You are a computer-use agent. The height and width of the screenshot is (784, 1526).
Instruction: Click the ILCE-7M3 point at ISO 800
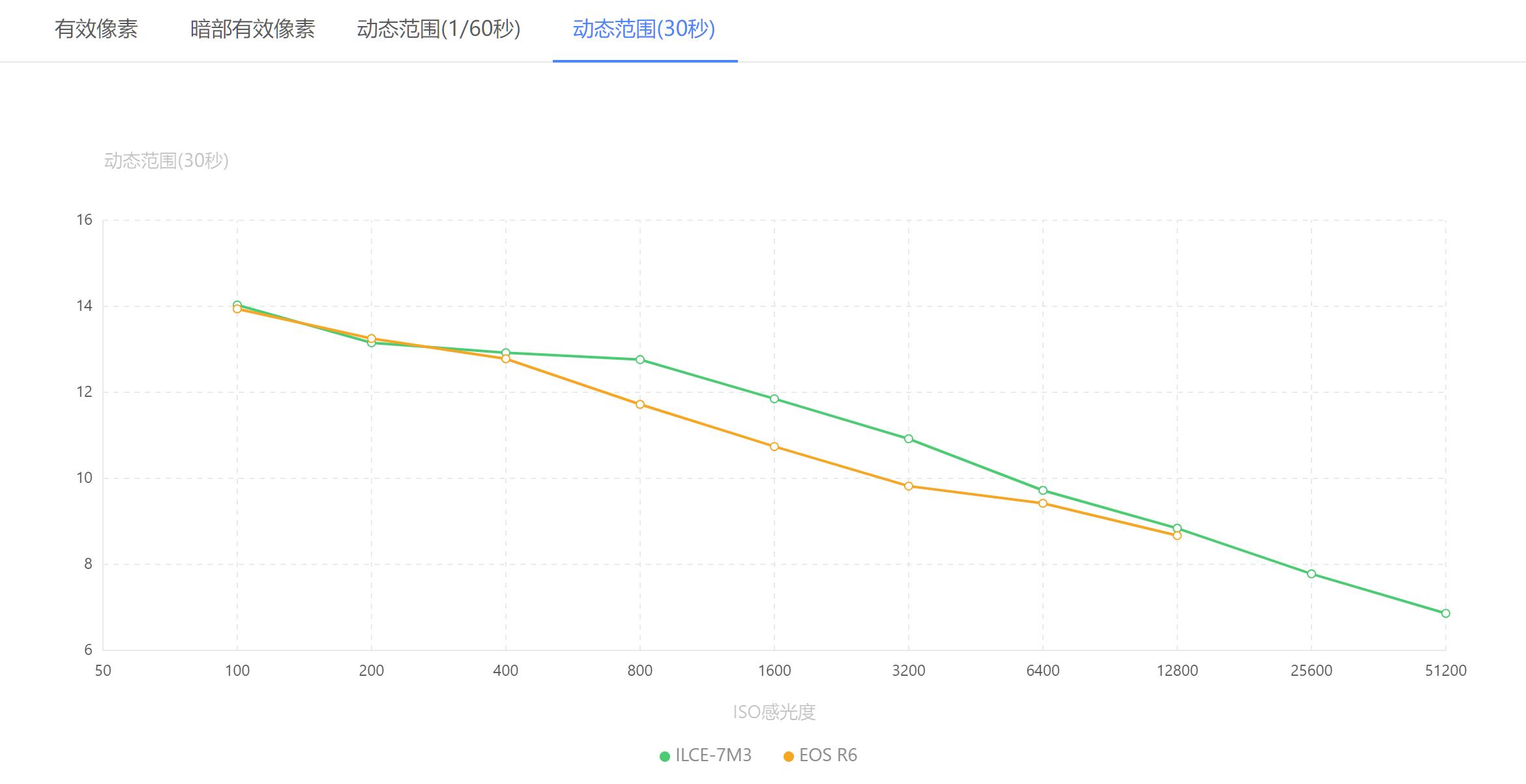640,360
